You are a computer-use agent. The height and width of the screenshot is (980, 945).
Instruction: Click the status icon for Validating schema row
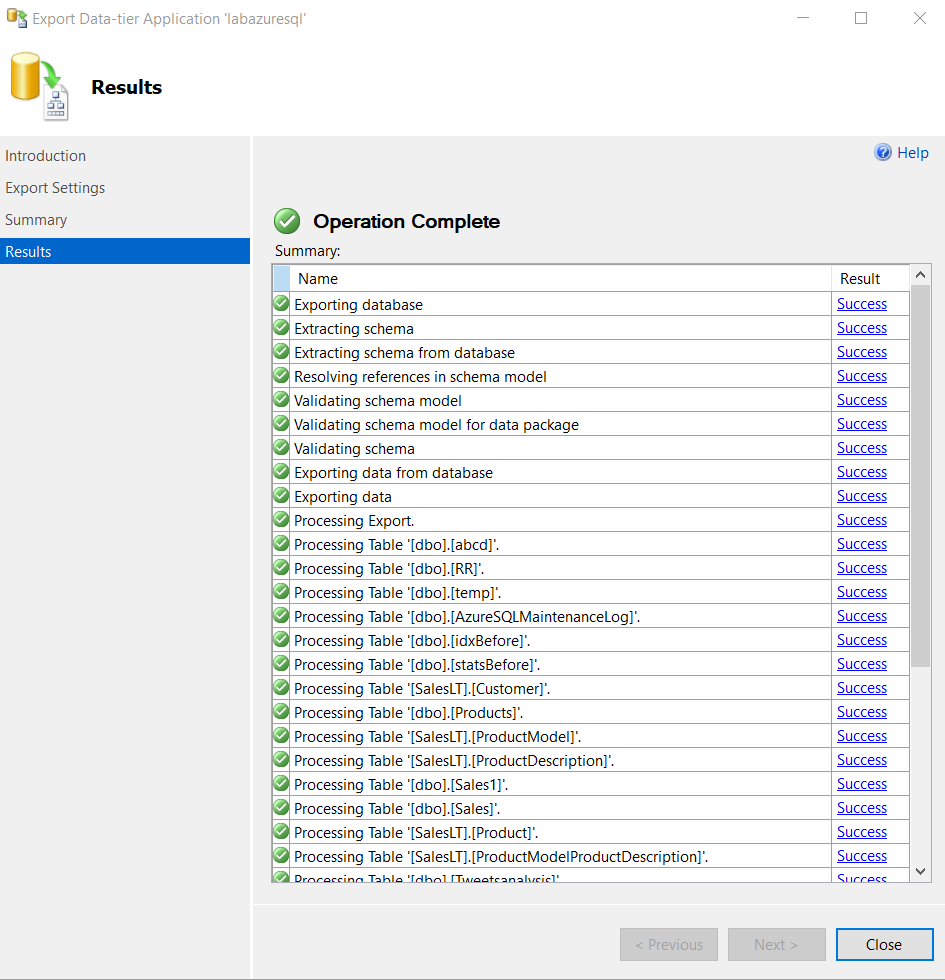coord(281,448)
